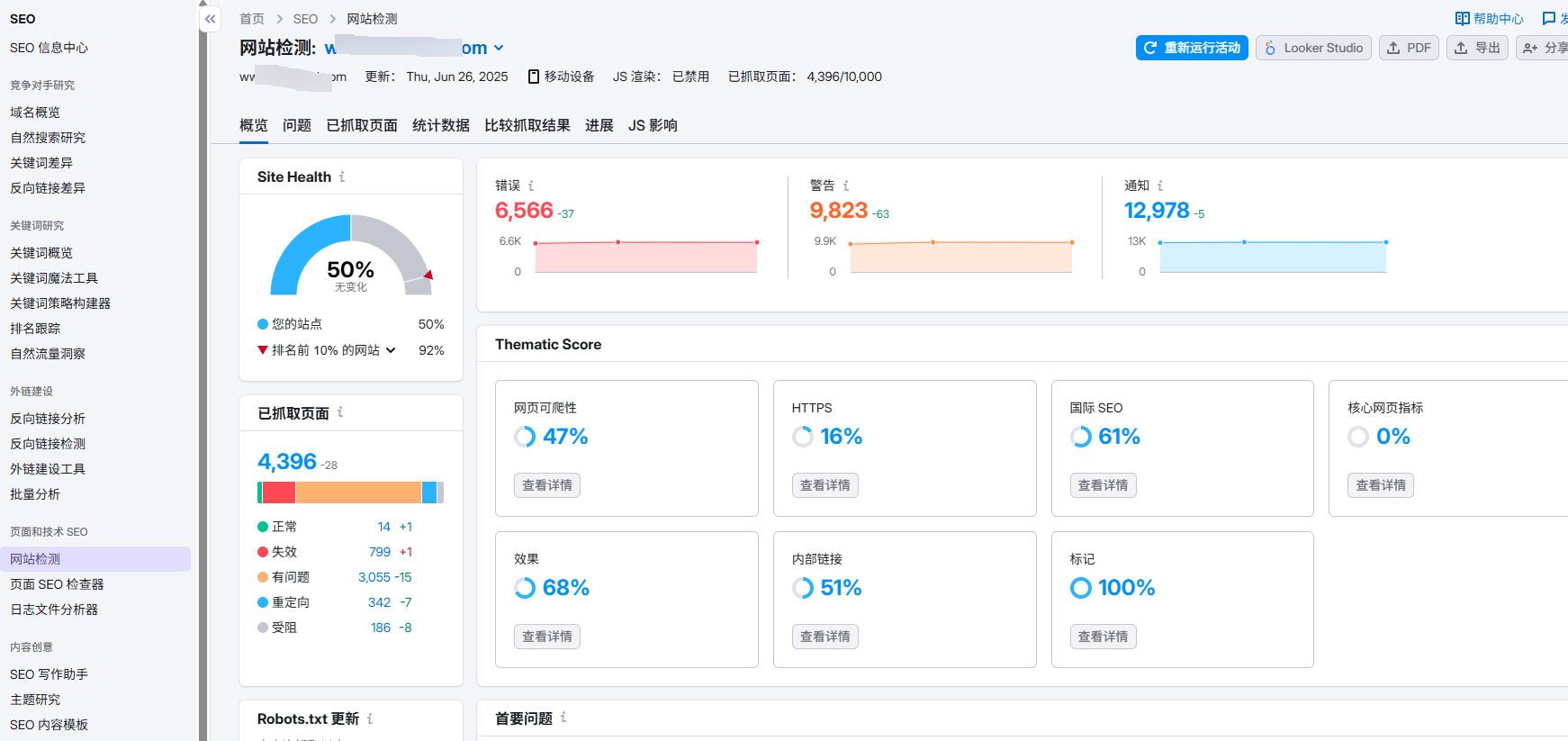Click the 失效 799 pages value

(380, 552)
